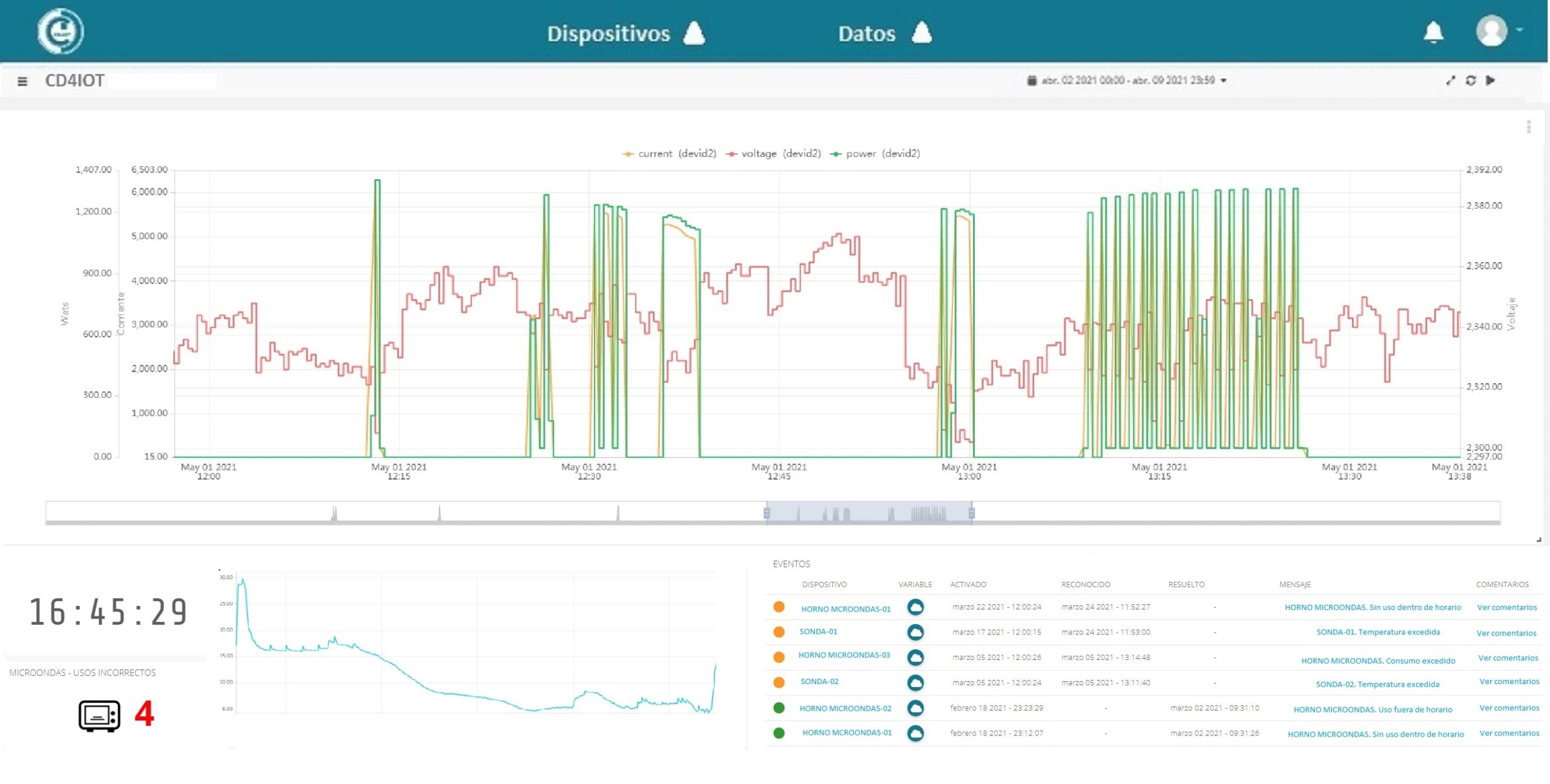
Task: Open SONDA-02 device link
Action: coord(819,682)
